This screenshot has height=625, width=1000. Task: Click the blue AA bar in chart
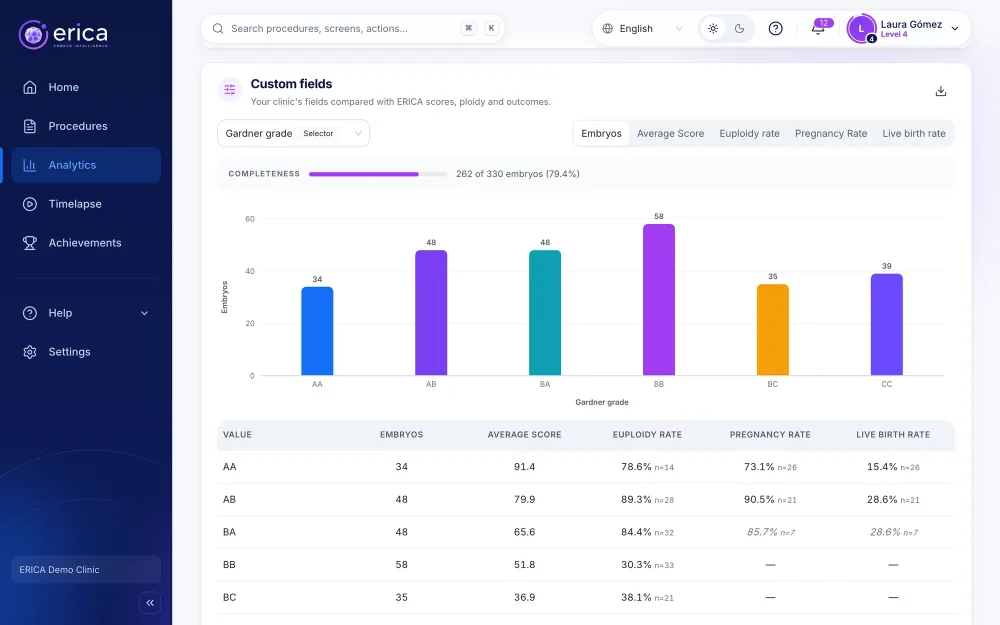click(x=317, y=331)
